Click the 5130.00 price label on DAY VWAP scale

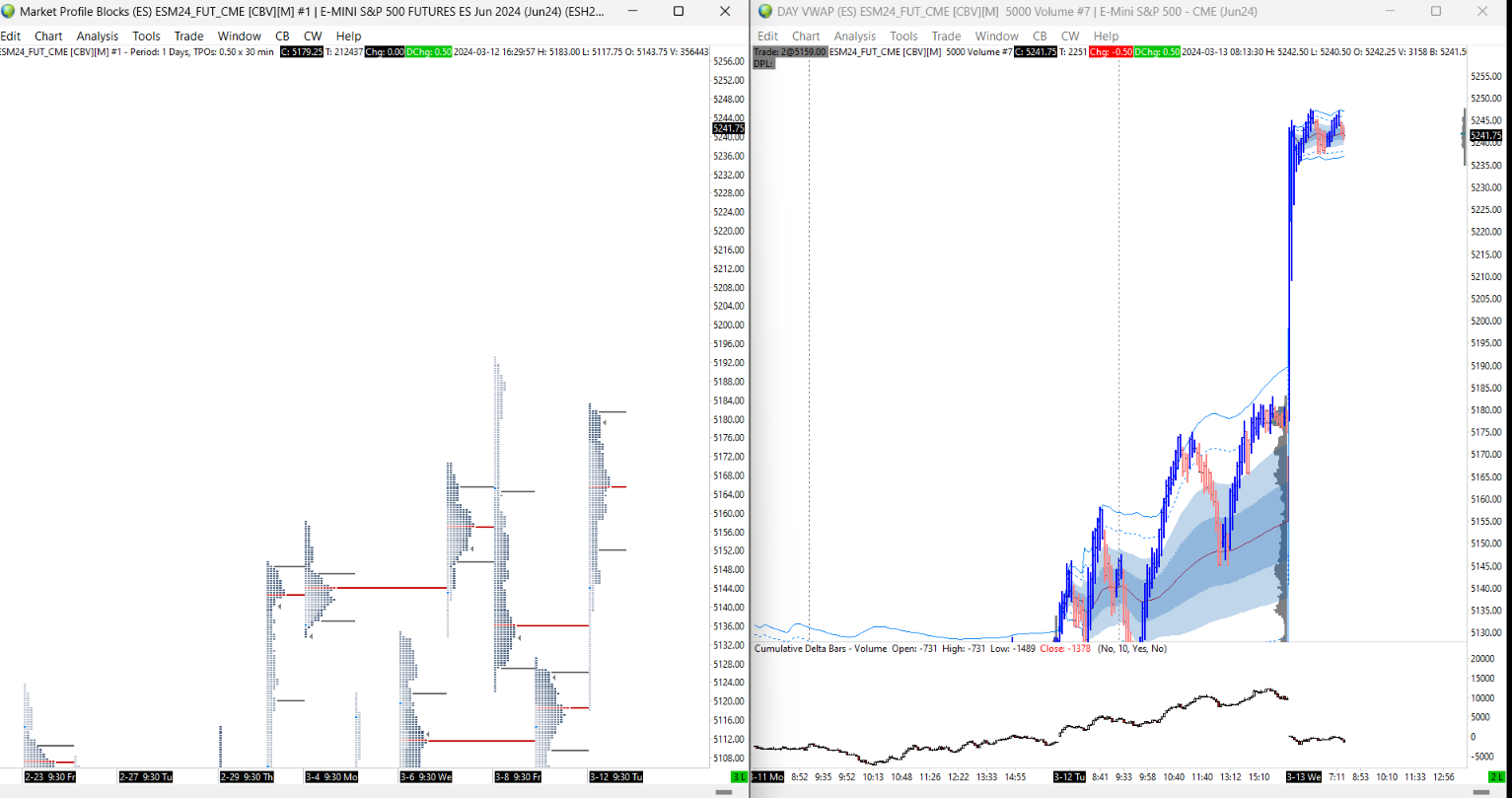(x=1485, y=633)
